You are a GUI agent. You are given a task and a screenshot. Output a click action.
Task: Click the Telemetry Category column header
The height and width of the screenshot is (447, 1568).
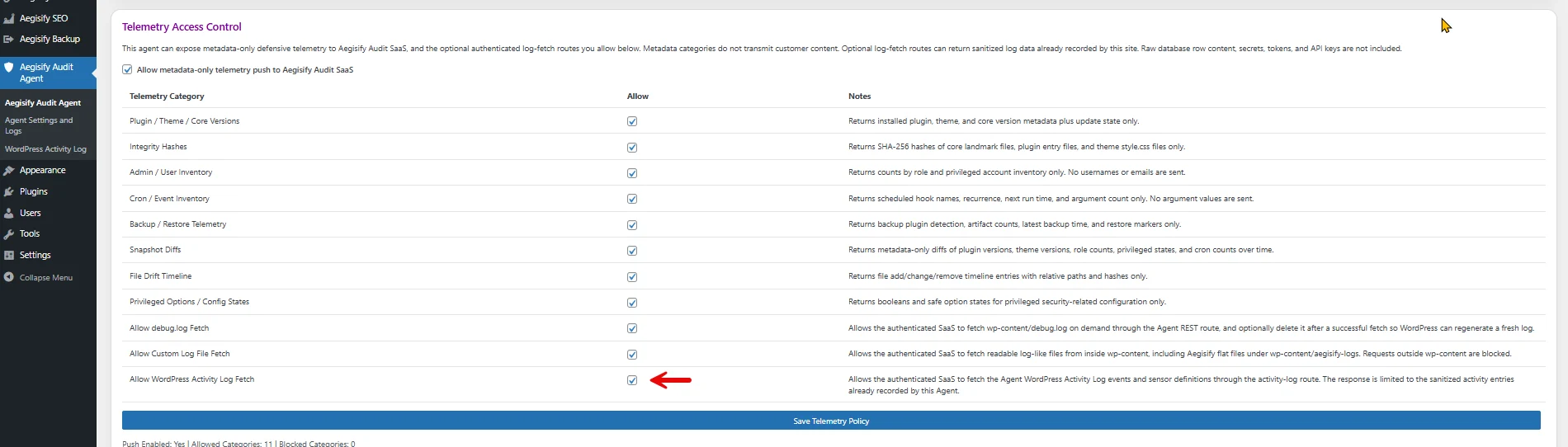click(167, 96)
